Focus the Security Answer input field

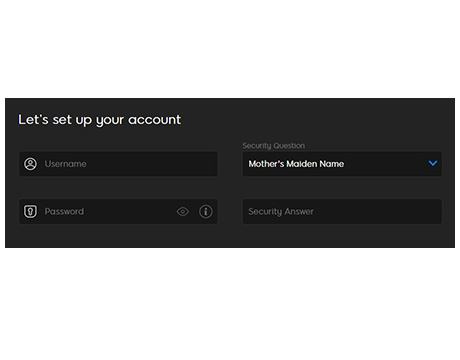342,211
